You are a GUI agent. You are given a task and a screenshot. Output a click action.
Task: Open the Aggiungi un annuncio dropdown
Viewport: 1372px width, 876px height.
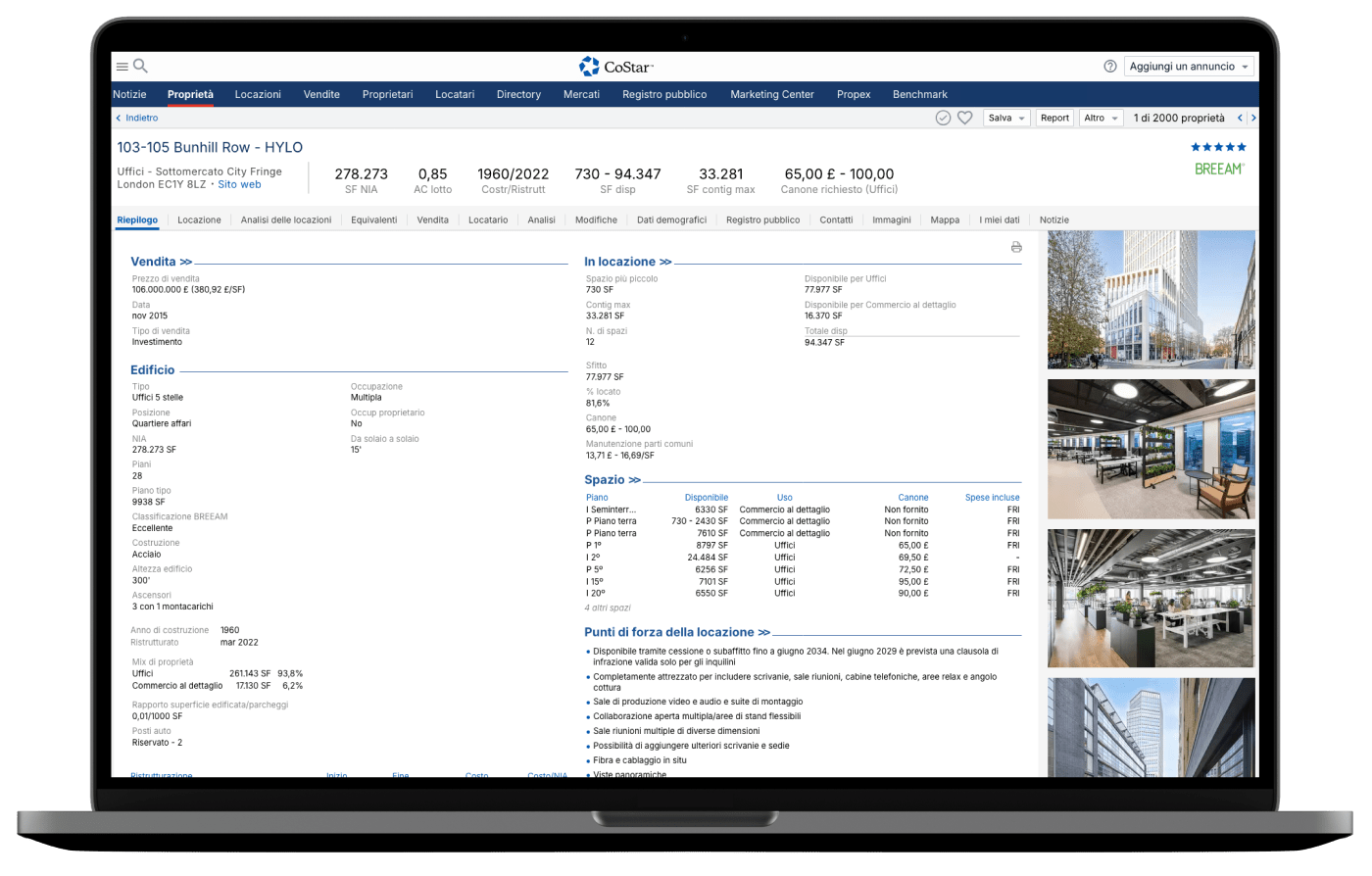click(x=1189, y=67)
